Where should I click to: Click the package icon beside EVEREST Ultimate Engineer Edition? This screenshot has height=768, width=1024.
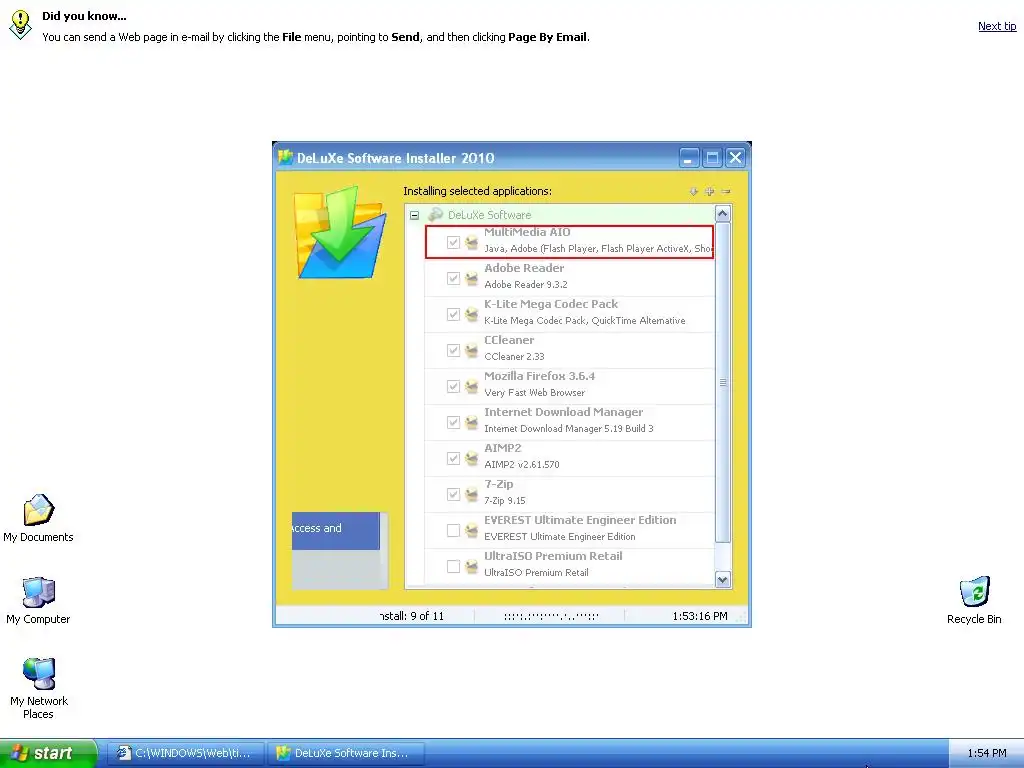(x=472, y=530)
